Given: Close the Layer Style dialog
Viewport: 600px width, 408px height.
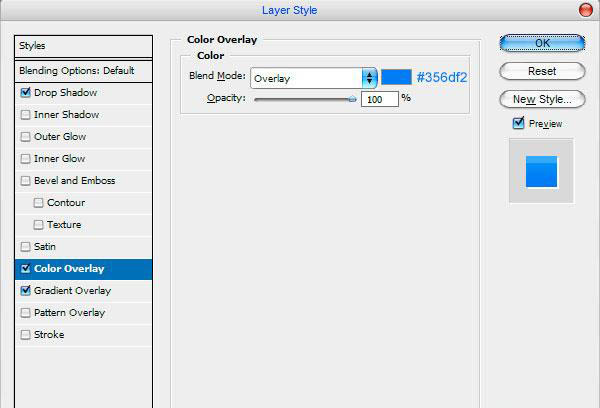Looking at the screenshot, I should (x=585, y=10).
